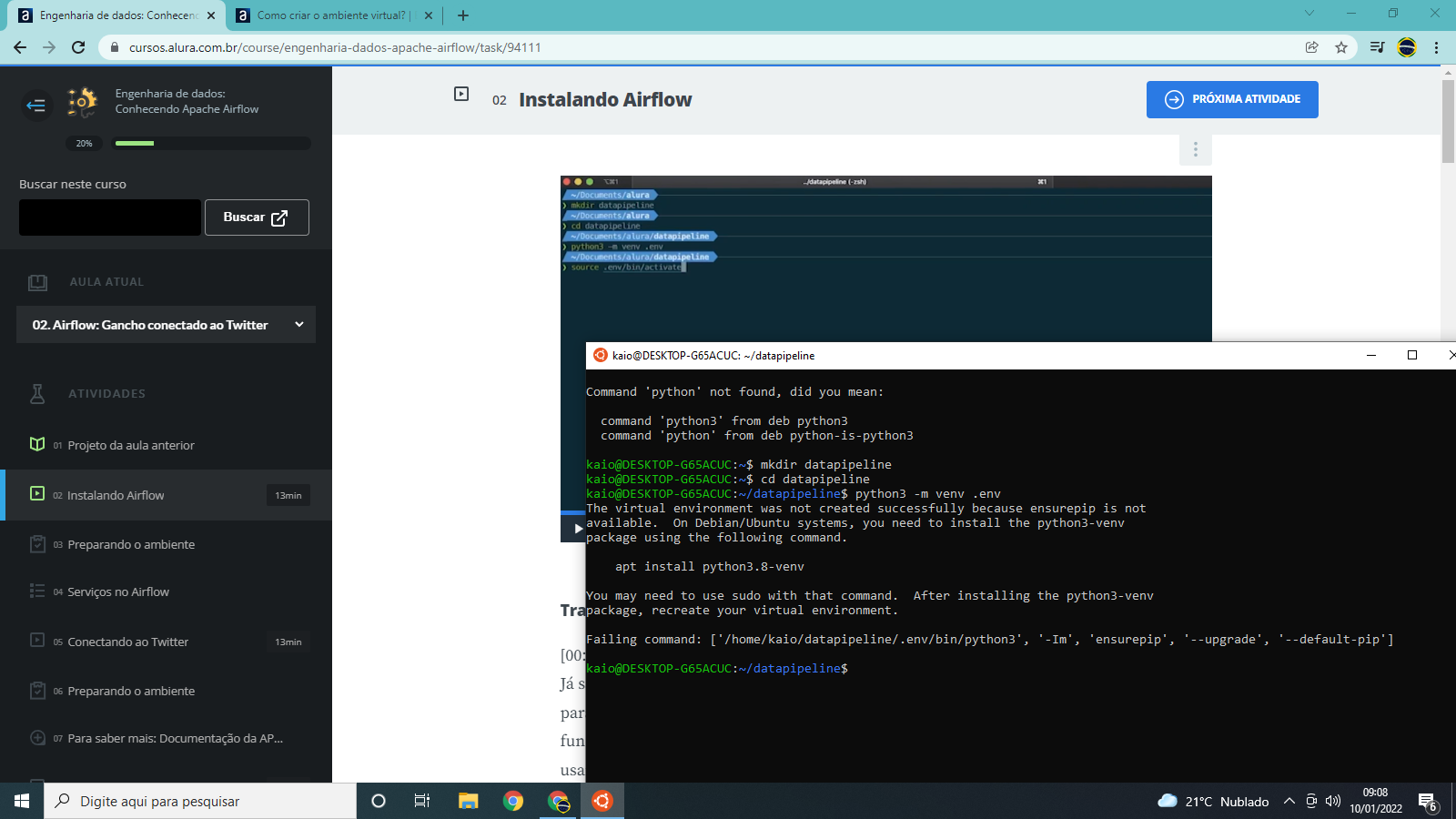Click the Próxima Atividade button

click(1232, 99)
